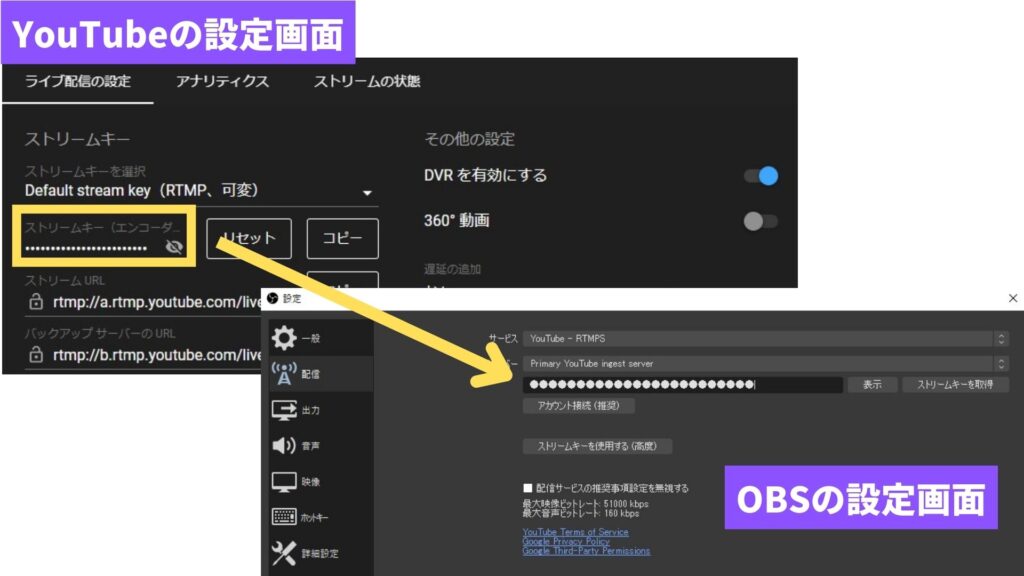The height and width of the screenshot is (576, 1024).
Task: Open Google Privacy Policy link
Action: 566,541
